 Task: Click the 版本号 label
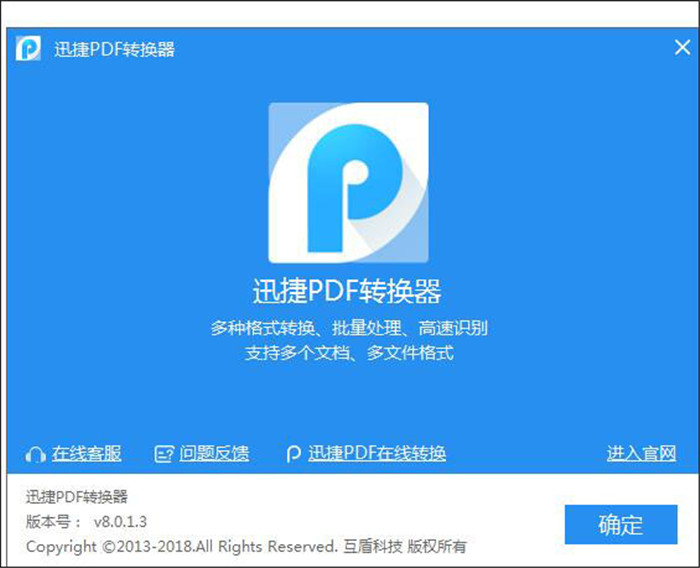(x=53, y=522)
